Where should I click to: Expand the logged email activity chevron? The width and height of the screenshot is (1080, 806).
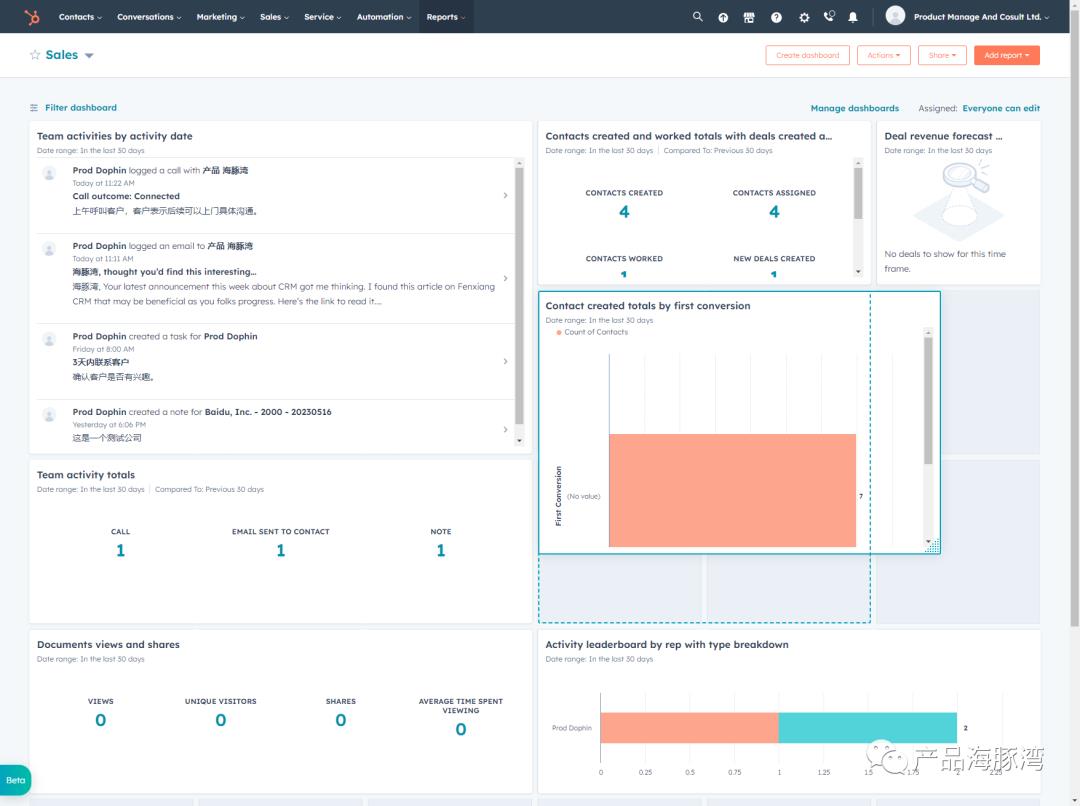[x=506, y=278]
